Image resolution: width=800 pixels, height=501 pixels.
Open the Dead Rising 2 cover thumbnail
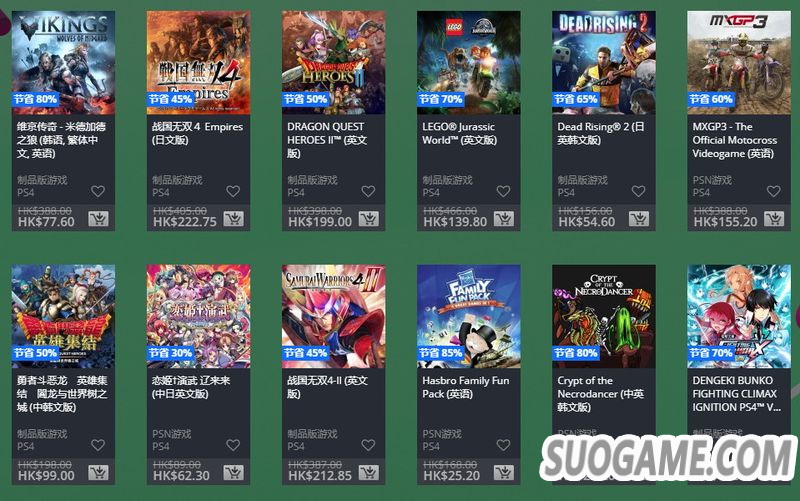coord(604,62)
